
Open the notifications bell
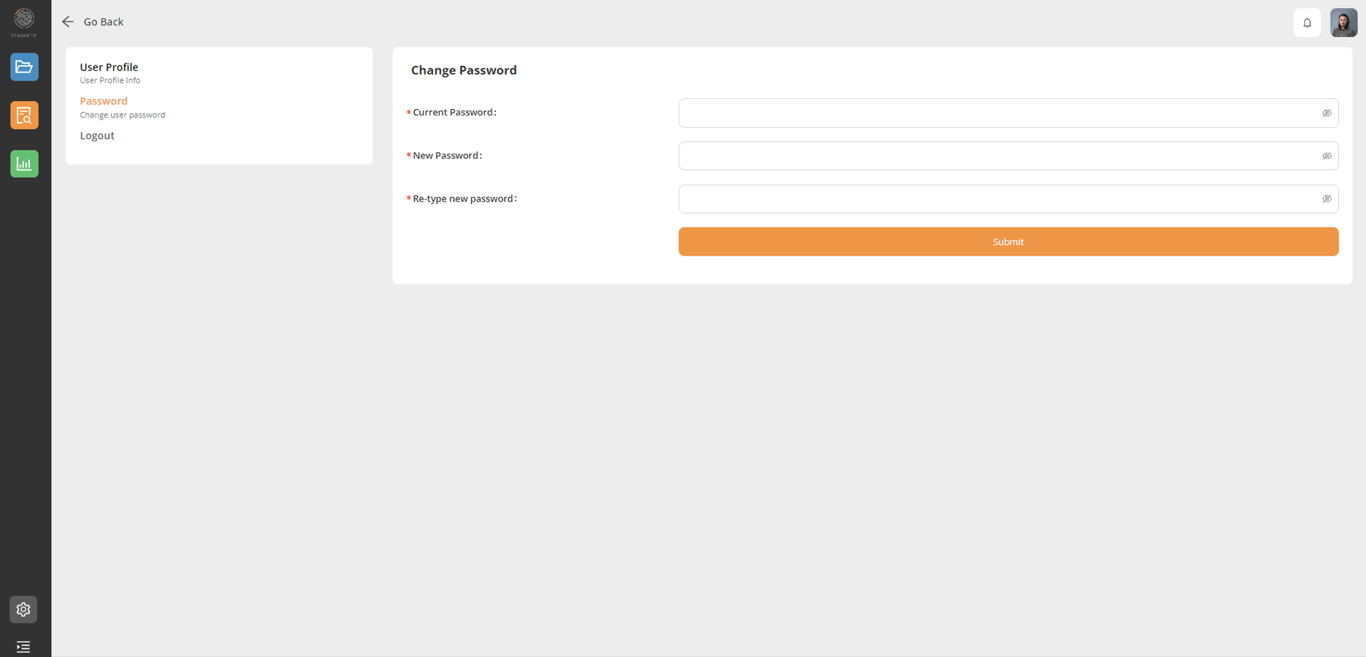[1307, 23]
